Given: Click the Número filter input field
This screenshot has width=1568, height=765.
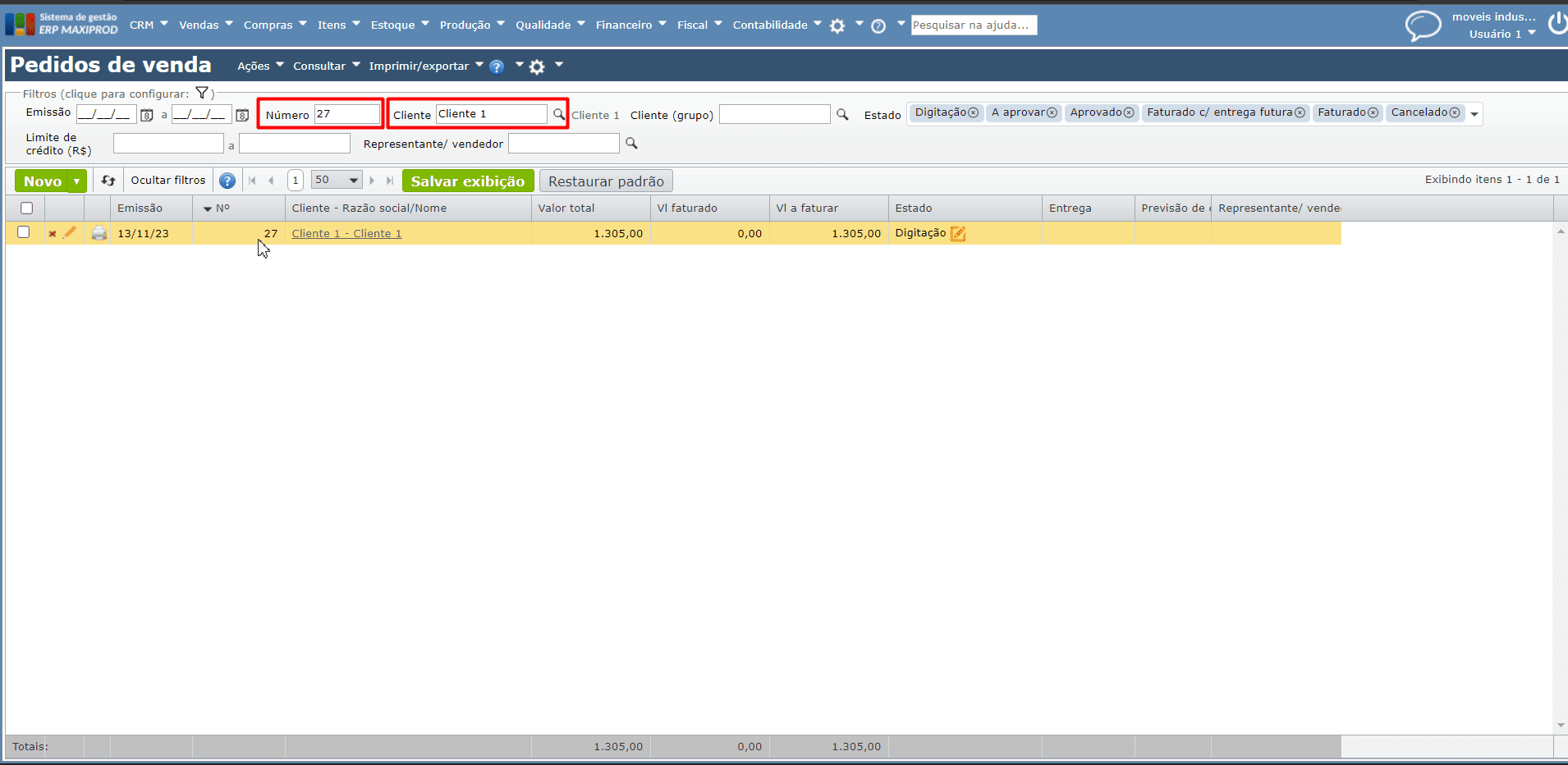Looking at the screenshot, I should point(347,114).
